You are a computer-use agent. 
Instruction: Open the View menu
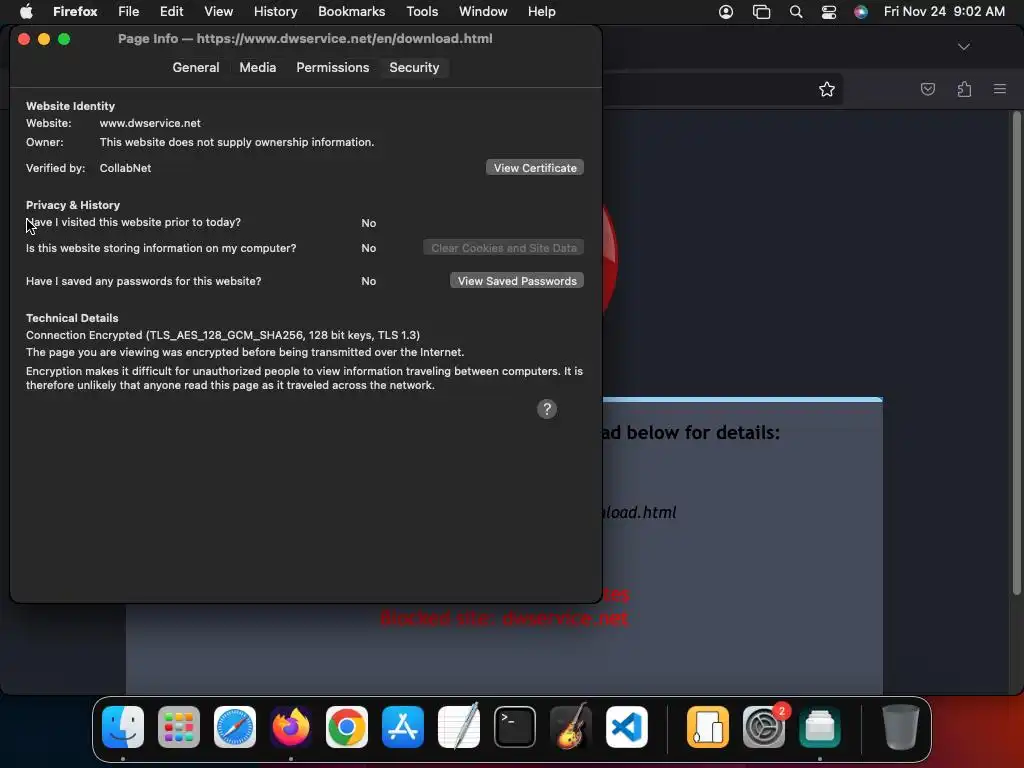(x=218, y=11)
